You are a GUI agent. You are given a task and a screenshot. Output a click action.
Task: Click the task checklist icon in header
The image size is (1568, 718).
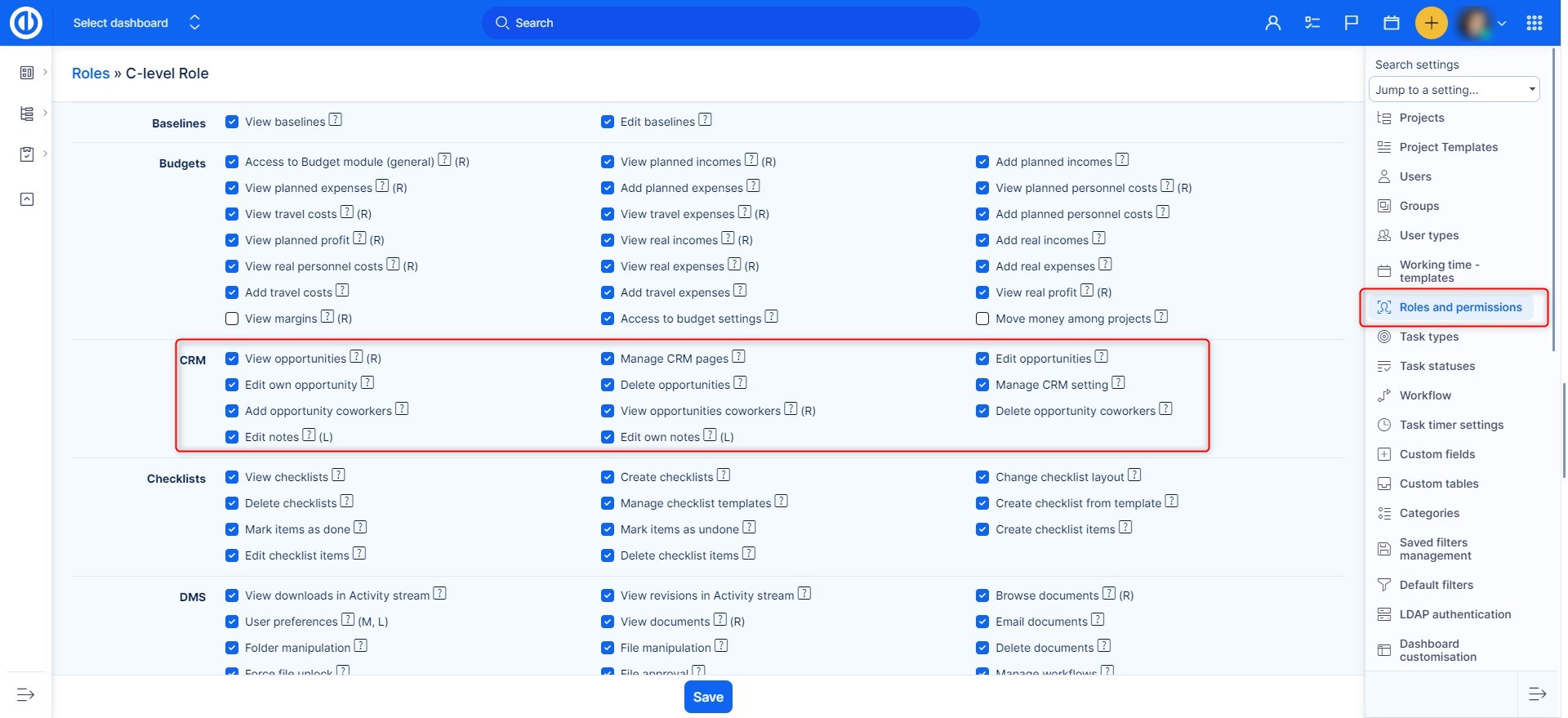[1312, 23]
